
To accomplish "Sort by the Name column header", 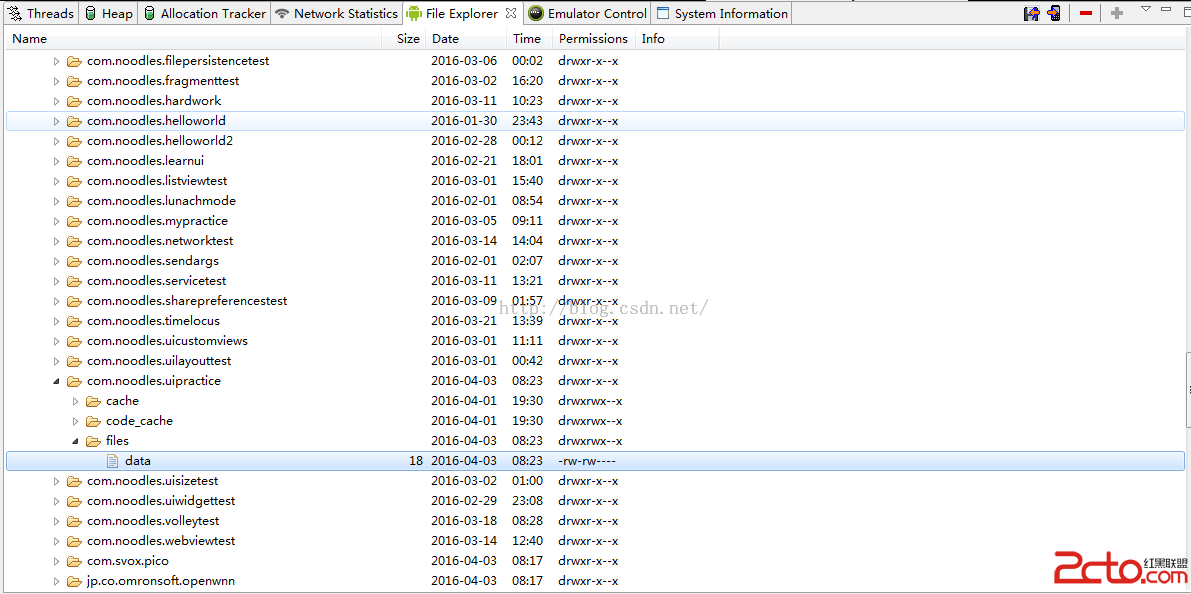I will coord(194,39).
